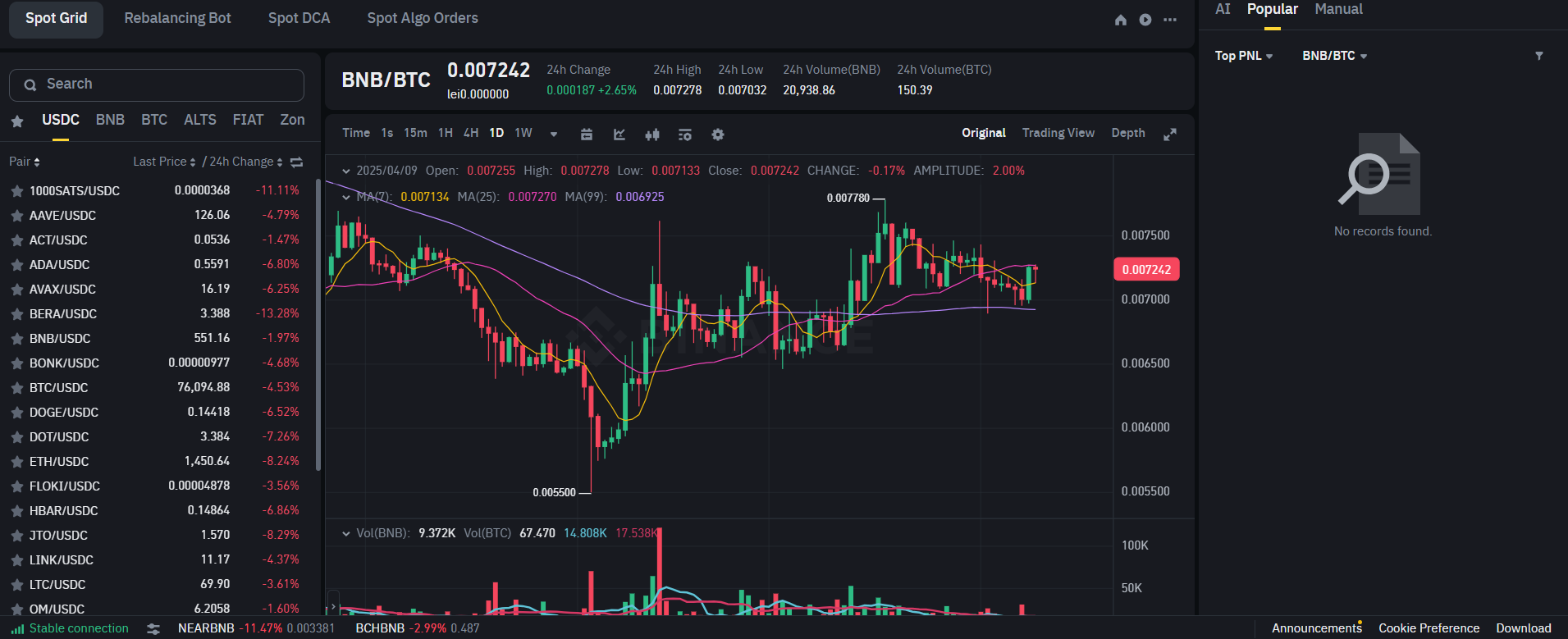Open chart settings gear icon
Viewport: 1568px width, 639px height.
click(718, 135)
